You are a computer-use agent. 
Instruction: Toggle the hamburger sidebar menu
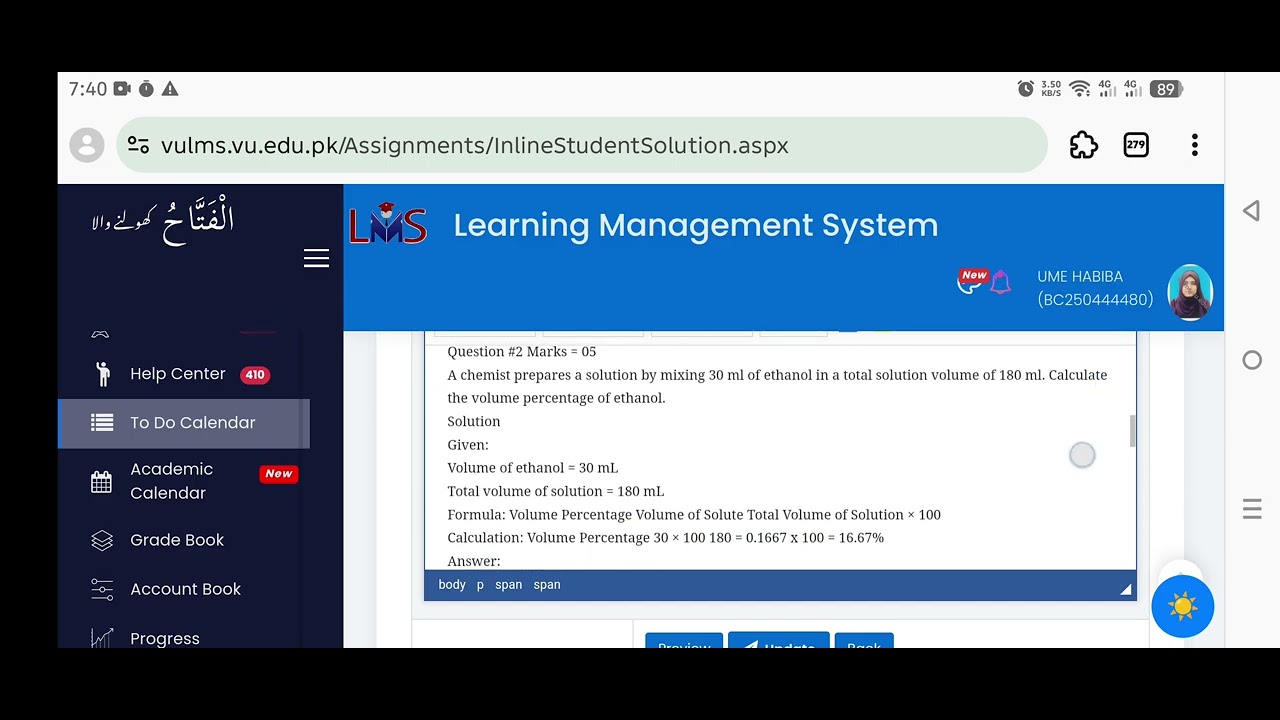point(316,258)
